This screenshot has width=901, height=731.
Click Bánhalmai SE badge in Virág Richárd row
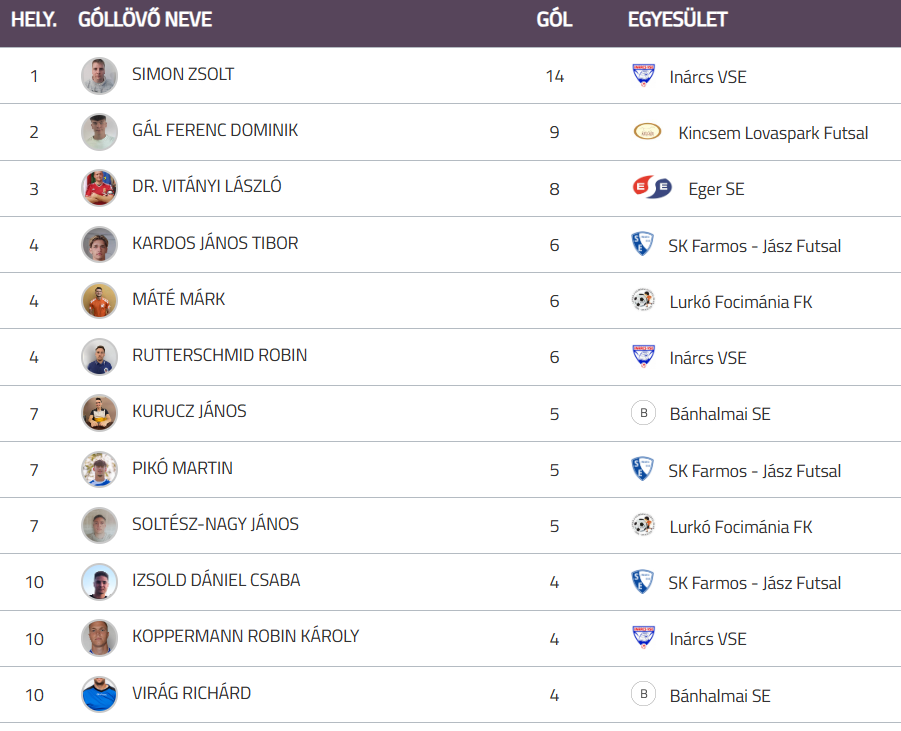pyautogui.click(x=643, y=694)
